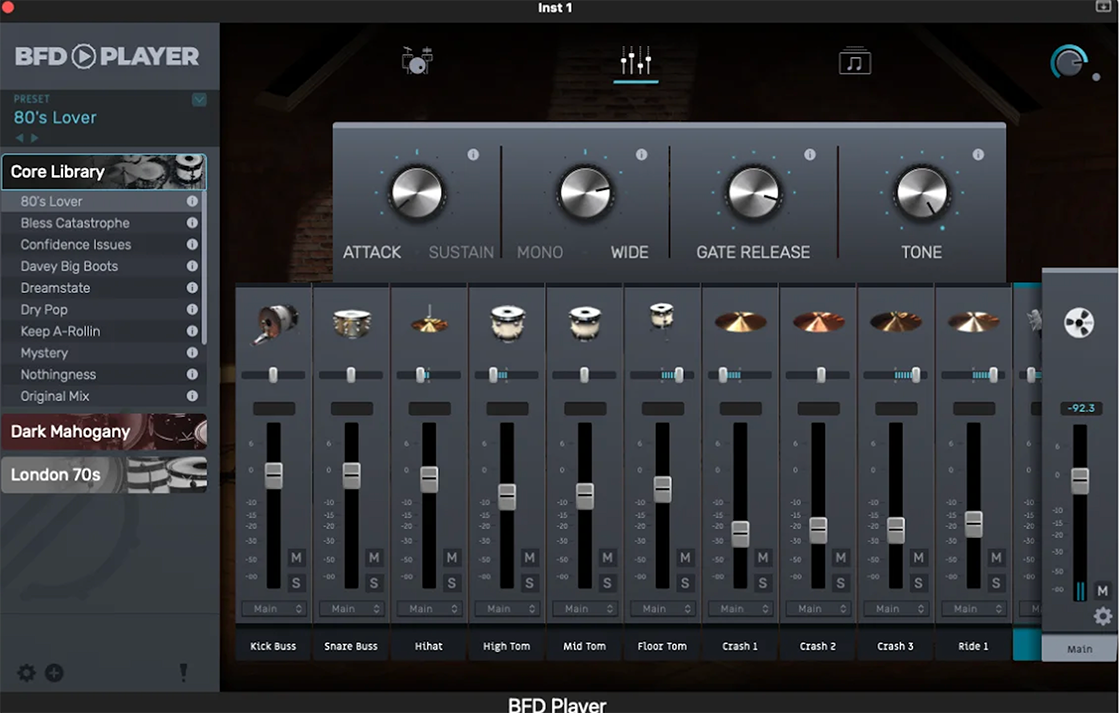Select the Mid Tom drum icon
The width and height of the screenshot is (1119, 713).
pos(585,323)
